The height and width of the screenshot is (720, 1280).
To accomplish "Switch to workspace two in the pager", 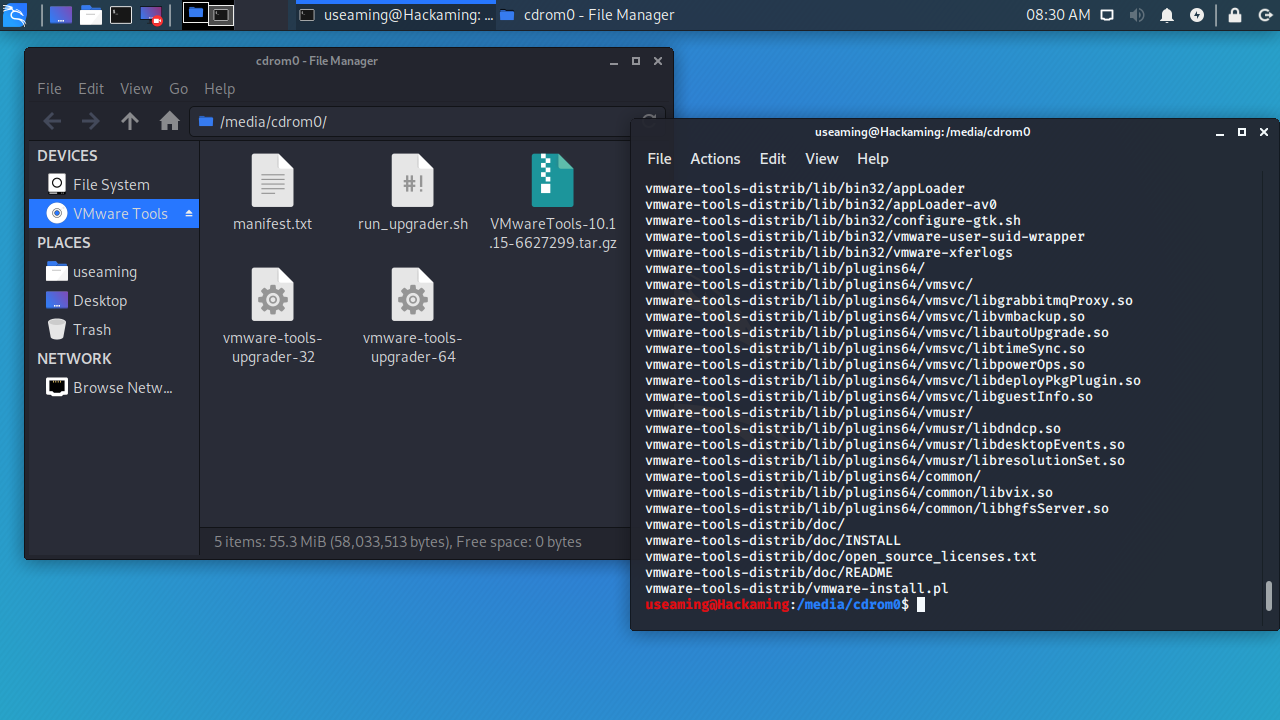I will coord(222,14).
